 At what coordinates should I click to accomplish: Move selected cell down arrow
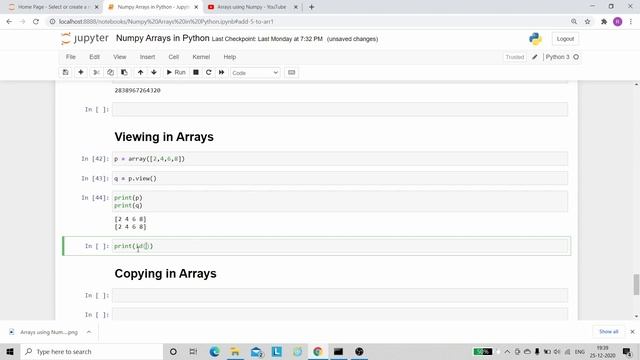[x=154, y=72]
